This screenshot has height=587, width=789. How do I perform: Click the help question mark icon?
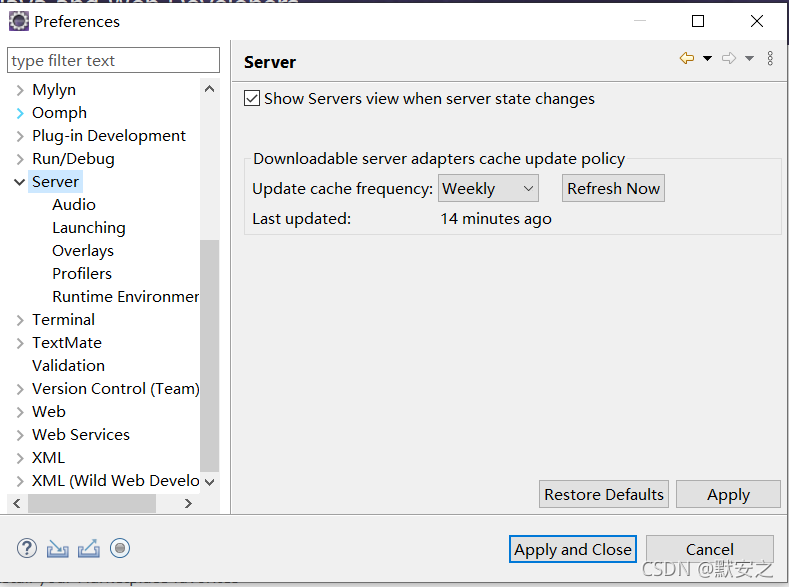coord(27,548)
